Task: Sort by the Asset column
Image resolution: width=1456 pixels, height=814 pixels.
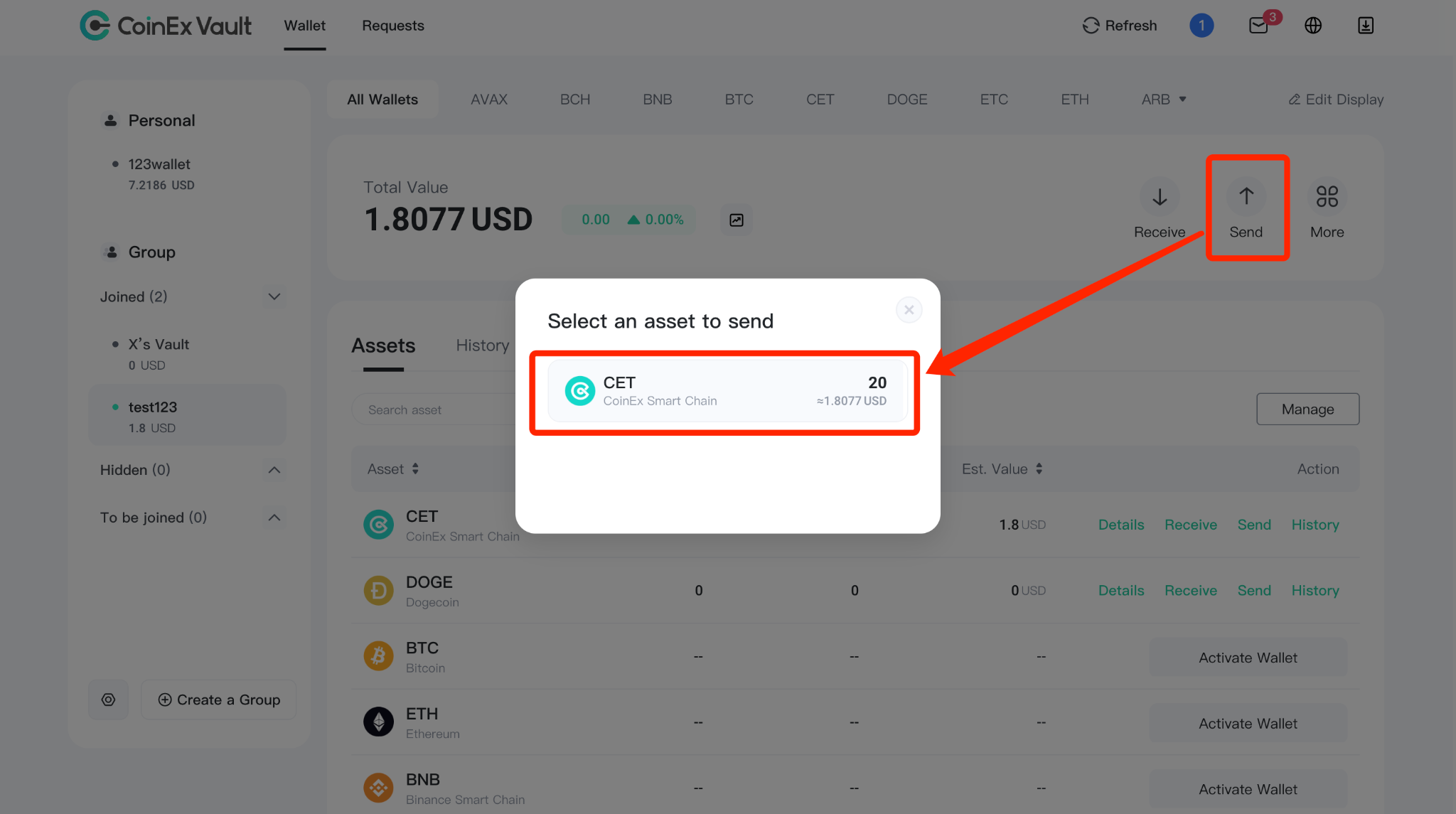Action: point(393,469)
